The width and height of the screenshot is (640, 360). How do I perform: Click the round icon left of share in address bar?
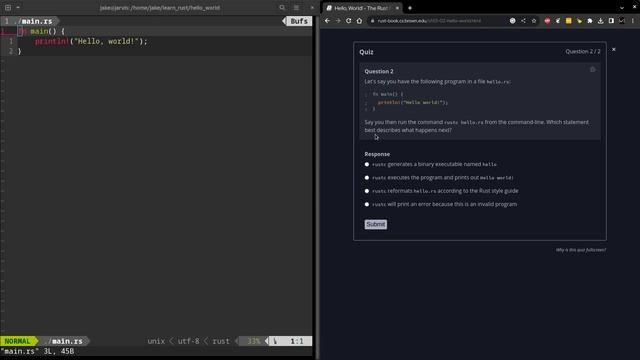(x=513, y=20)
